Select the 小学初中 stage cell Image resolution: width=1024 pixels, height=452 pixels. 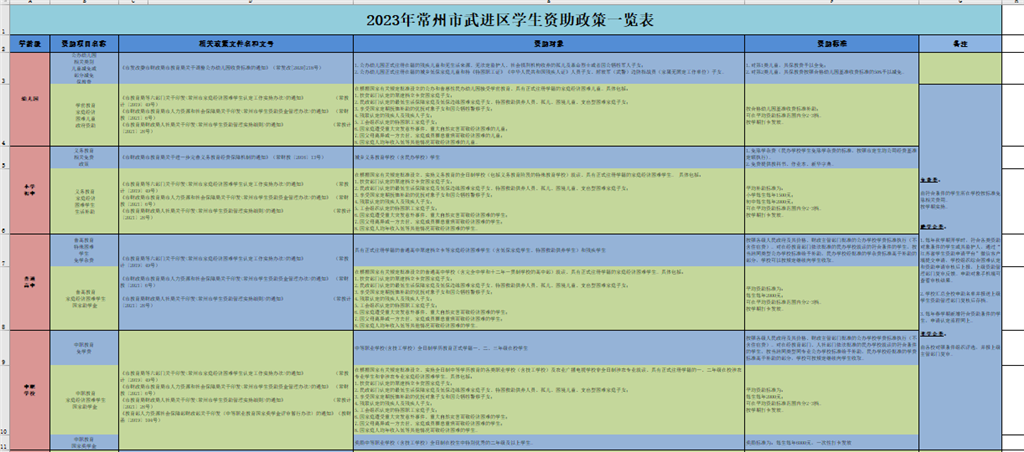[30, 190]
